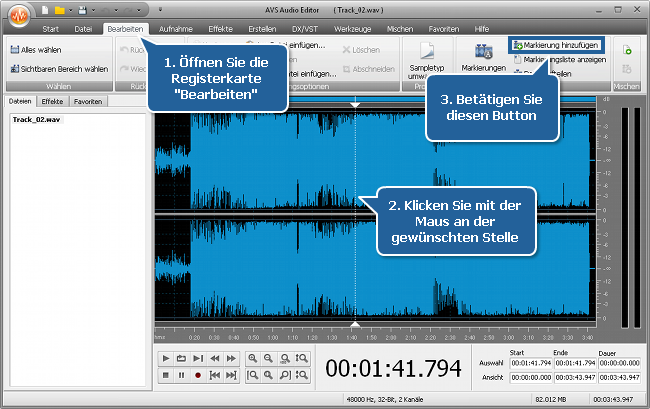Zoom in horizontally with plus magnifier
650x409 pixels.
(252, 358)
